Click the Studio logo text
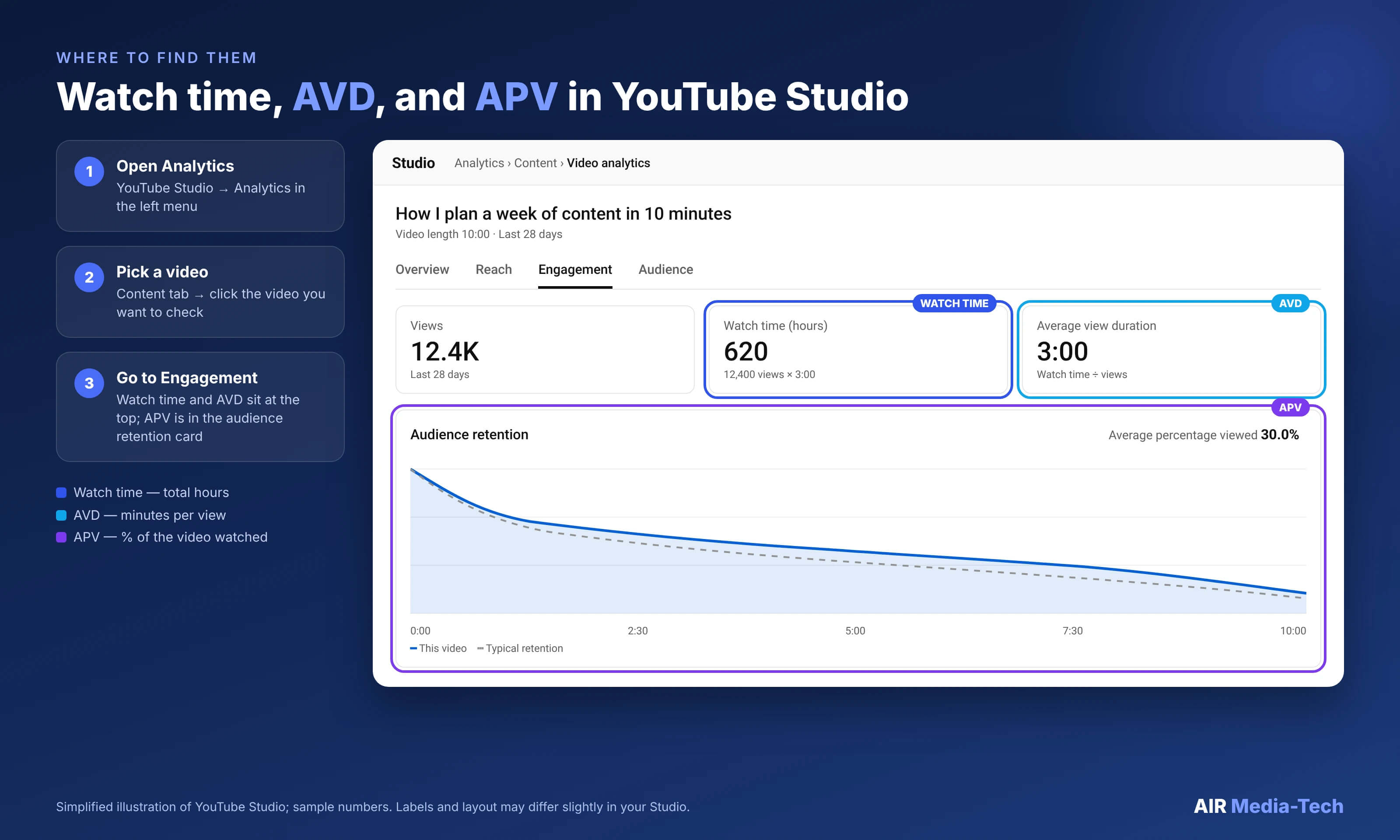 click(413, 163)
